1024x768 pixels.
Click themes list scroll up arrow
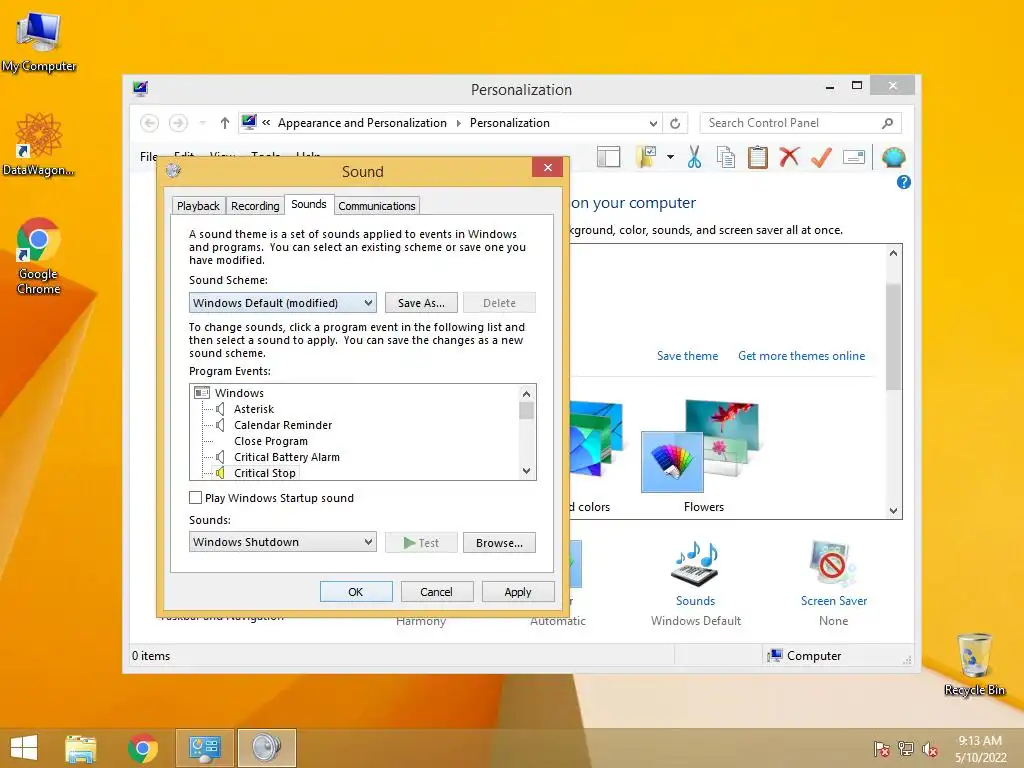893,253
